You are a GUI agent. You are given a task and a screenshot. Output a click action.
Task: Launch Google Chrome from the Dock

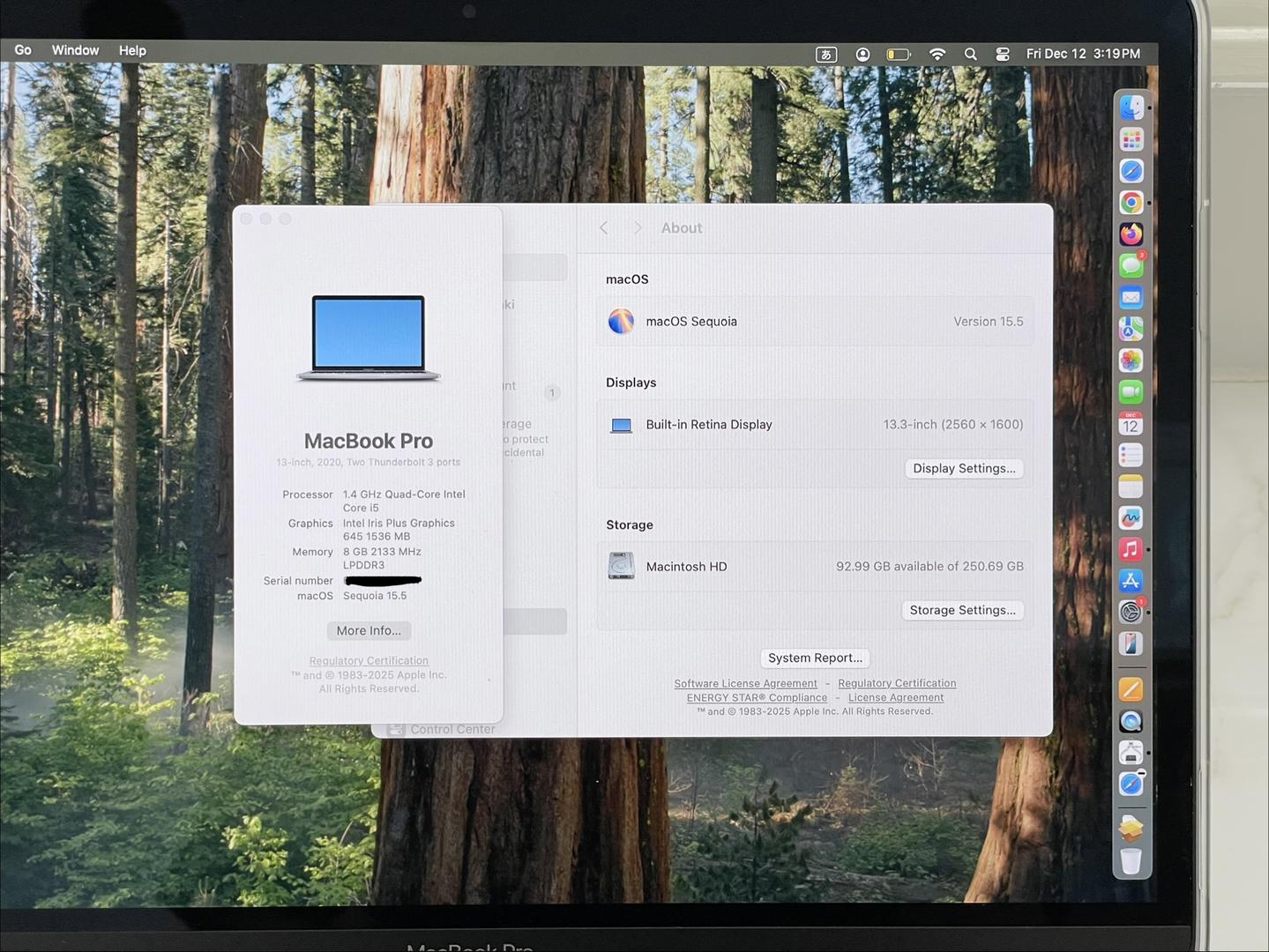click(1131, 203)
